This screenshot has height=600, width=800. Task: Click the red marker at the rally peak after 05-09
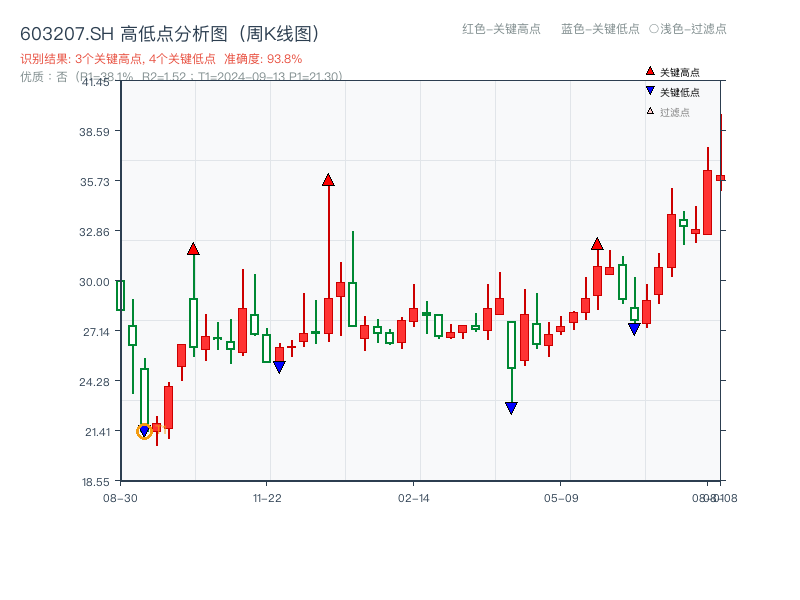click(597, 243)
